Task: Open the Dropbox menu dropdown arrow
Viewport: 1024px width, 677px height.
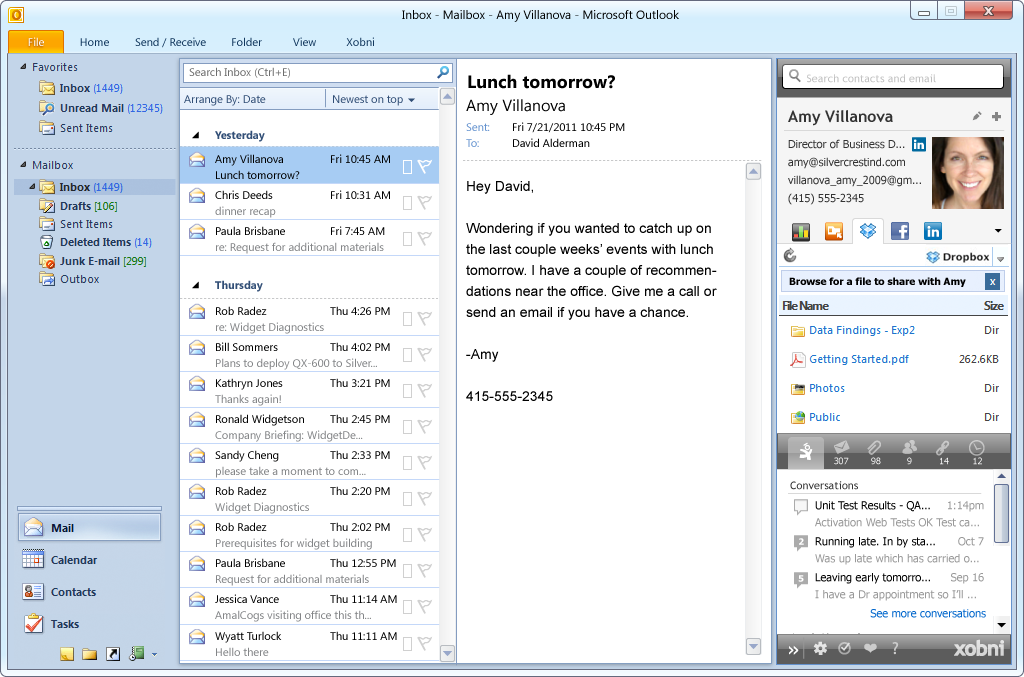Action: tap(1000, 259)
